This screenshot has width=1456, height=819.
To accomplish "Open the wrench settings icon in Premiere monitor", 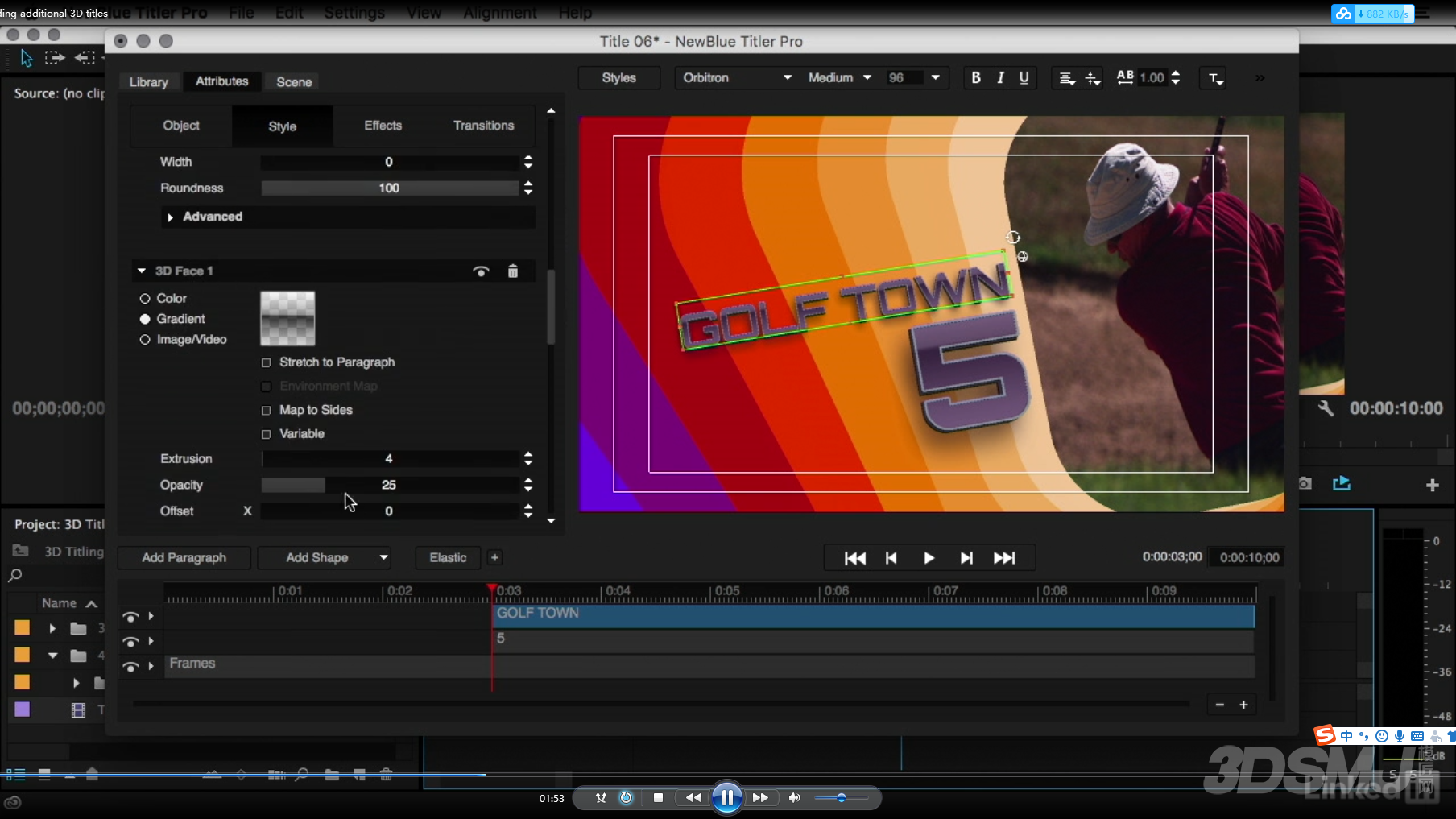I will click(x=1326, y=408).
